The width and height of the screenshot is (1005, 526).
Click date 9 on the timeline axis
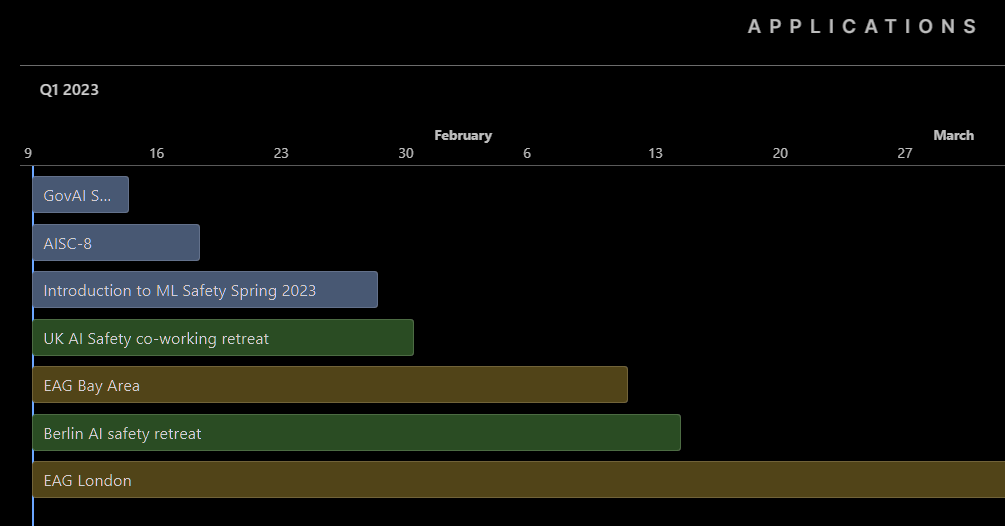pos(28,153)
